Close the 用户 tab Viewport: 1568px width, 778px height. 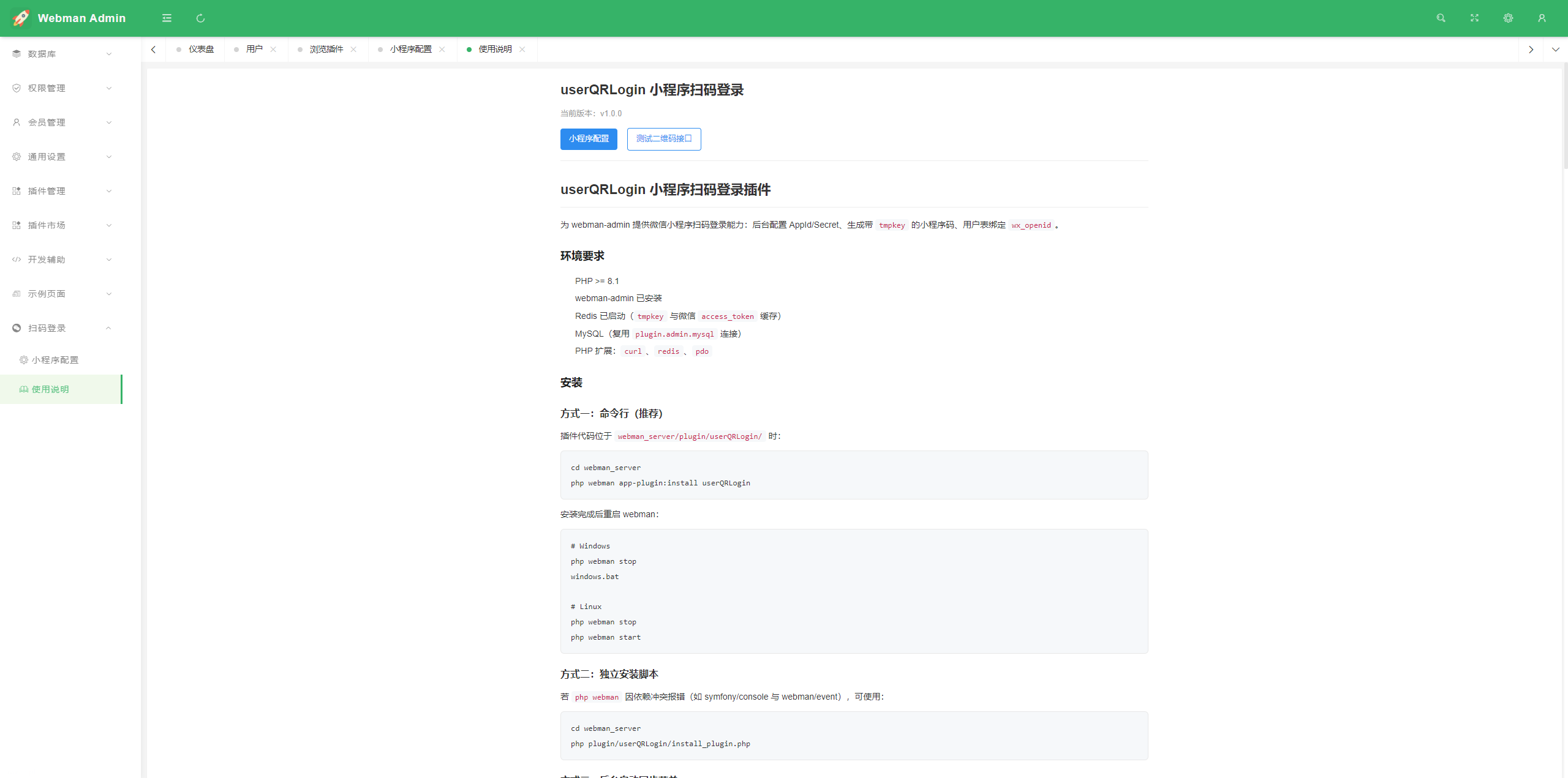(273, 50)
